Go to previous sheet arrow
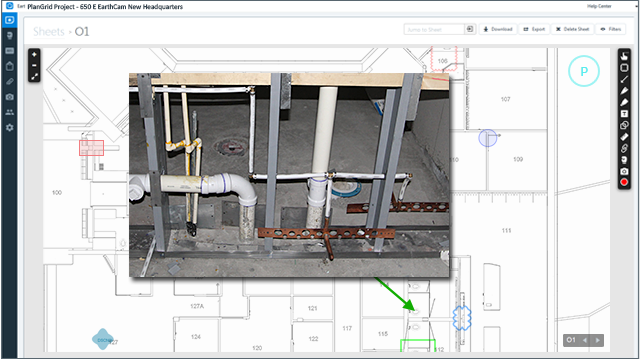This screenshot has width=640, height=360. click(x=585, y=340)
